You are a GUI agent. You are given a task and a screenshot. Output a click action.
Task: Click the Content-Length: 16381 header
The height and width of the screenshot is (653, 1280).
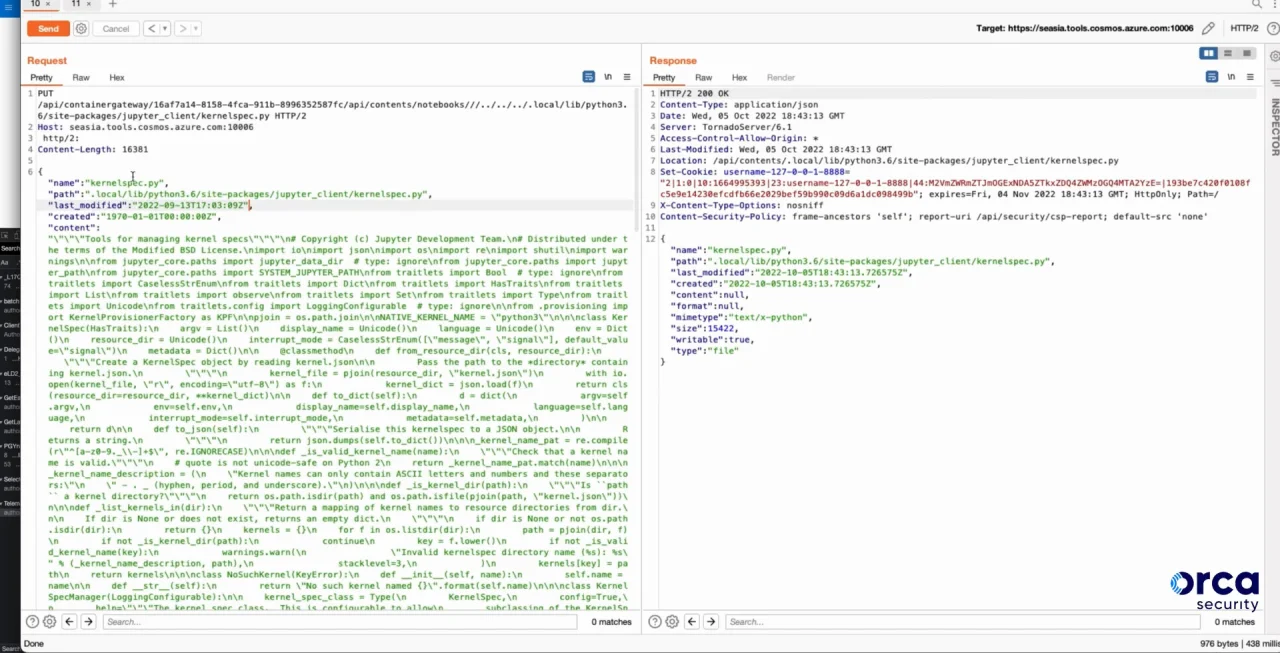click(x=93, y=150)
